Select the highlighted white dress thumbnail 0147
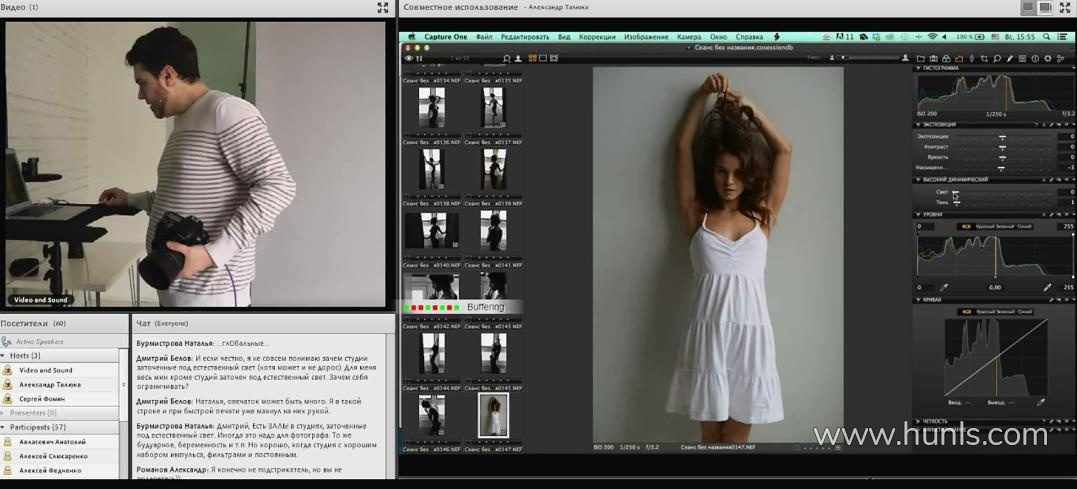The image size is (1077, 489). (x=492, y=415)
